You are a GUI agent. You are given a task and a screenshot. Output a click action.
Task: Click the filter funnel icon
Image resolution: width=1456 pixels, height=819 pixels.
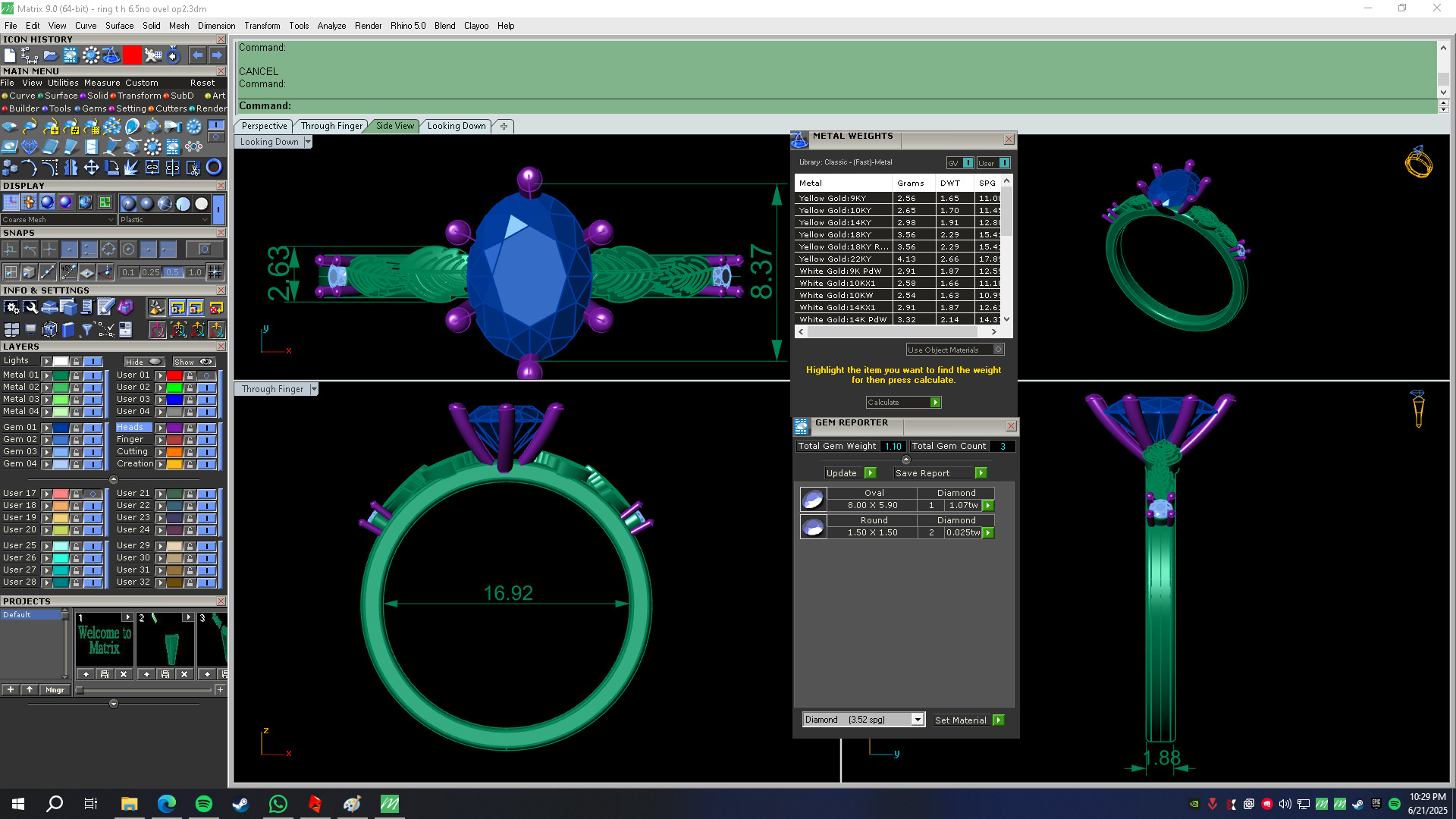tap(86, 329)
